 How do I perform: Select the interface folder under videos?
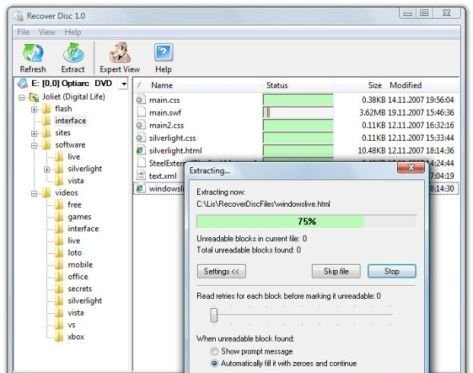tap(83, 229)
